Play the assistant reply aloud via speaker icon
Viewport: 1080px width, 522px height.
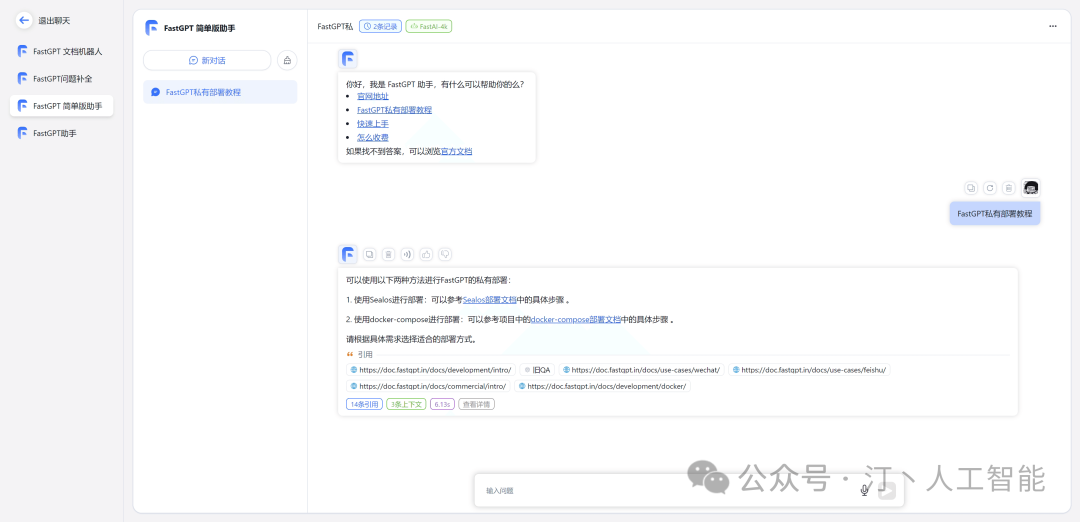point(407,255)
